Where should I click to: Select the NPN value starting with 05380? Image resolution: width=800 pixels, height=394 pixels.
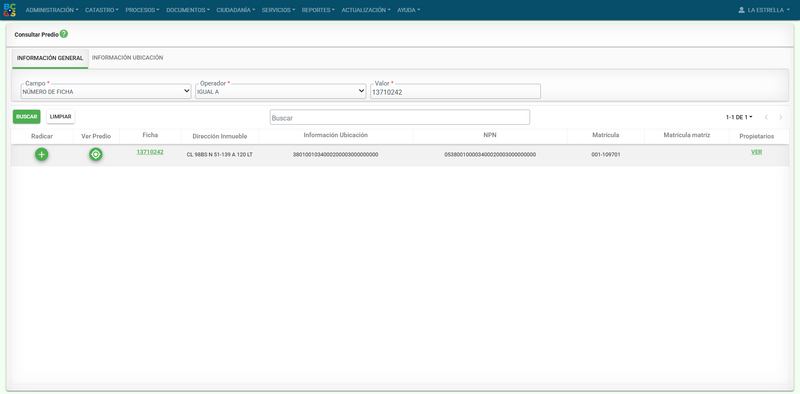(x=490, y=155)
